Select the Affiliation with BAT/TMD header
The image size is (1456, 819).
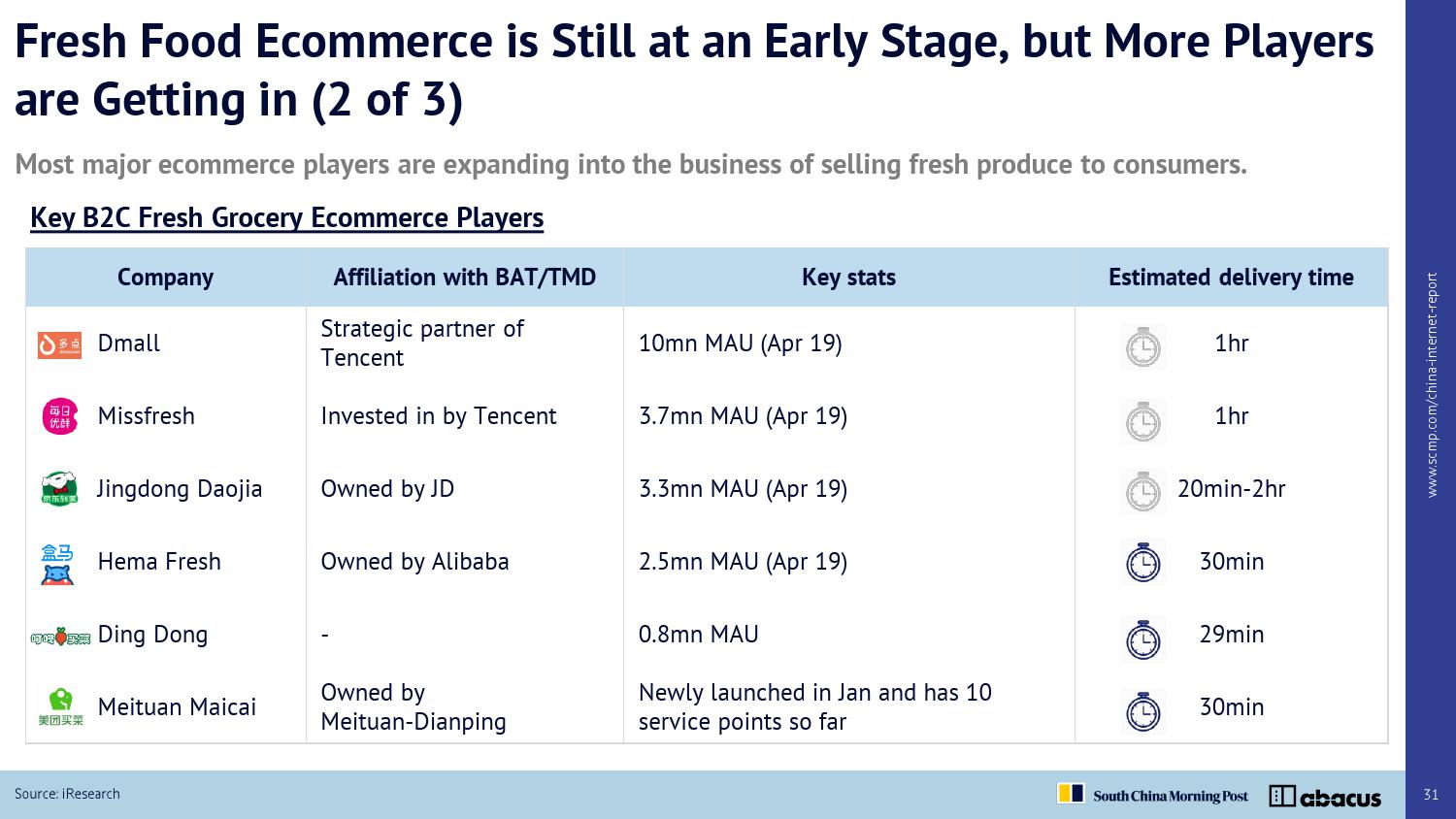464,278
